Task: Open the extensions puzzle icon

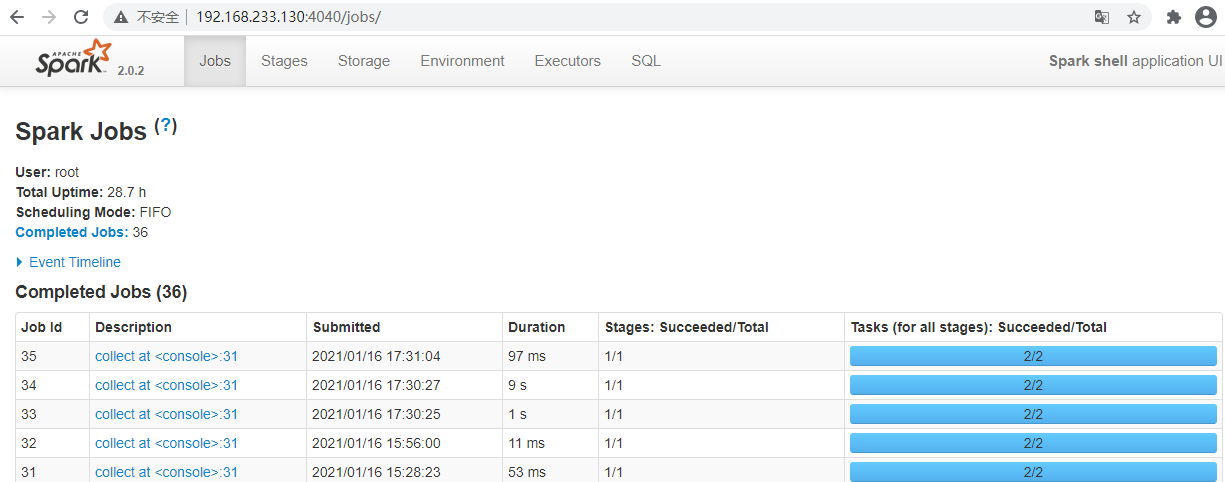Action: coord(1174,17)
